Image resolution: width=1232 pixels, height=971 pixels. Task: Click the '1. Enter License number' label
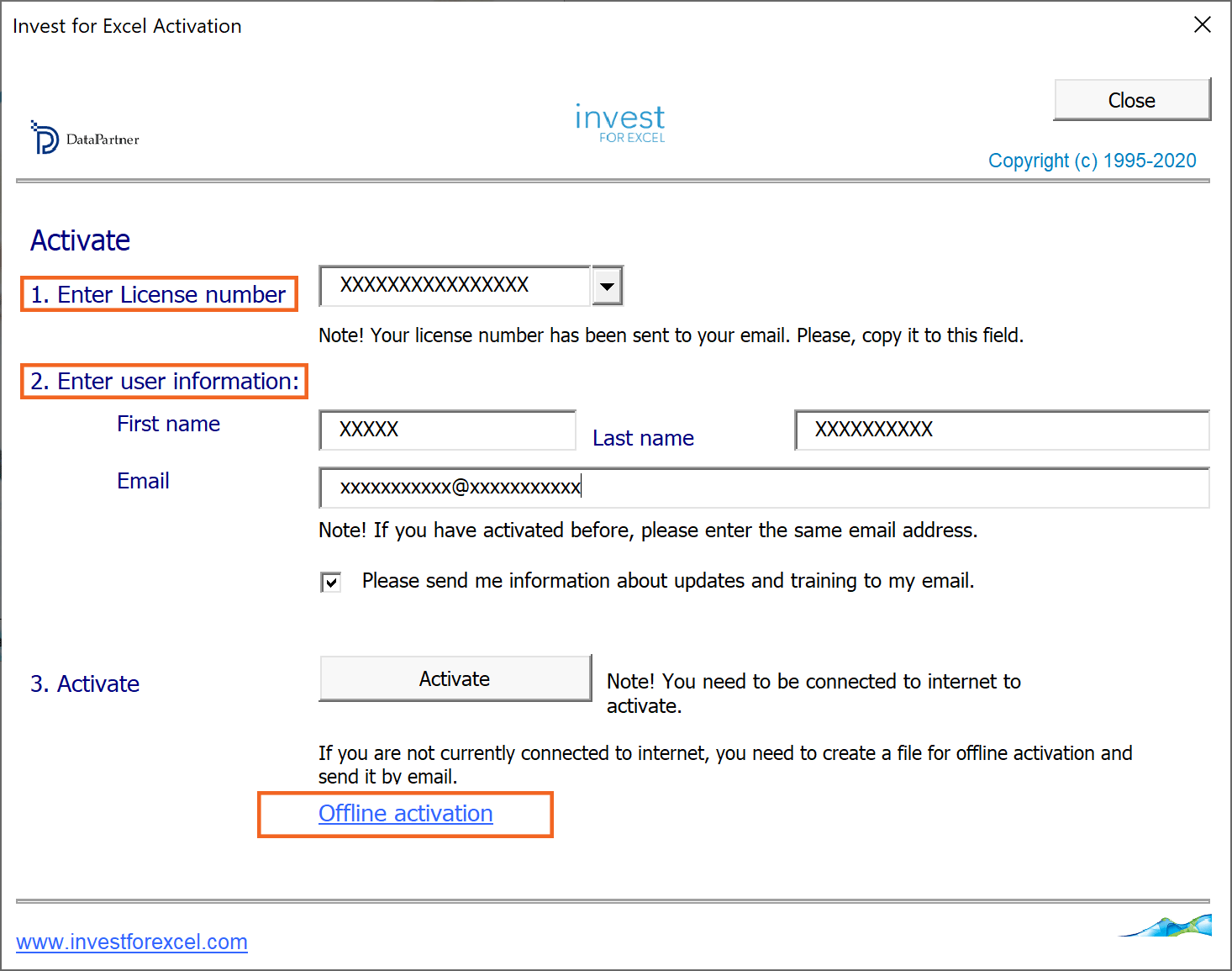158,294
